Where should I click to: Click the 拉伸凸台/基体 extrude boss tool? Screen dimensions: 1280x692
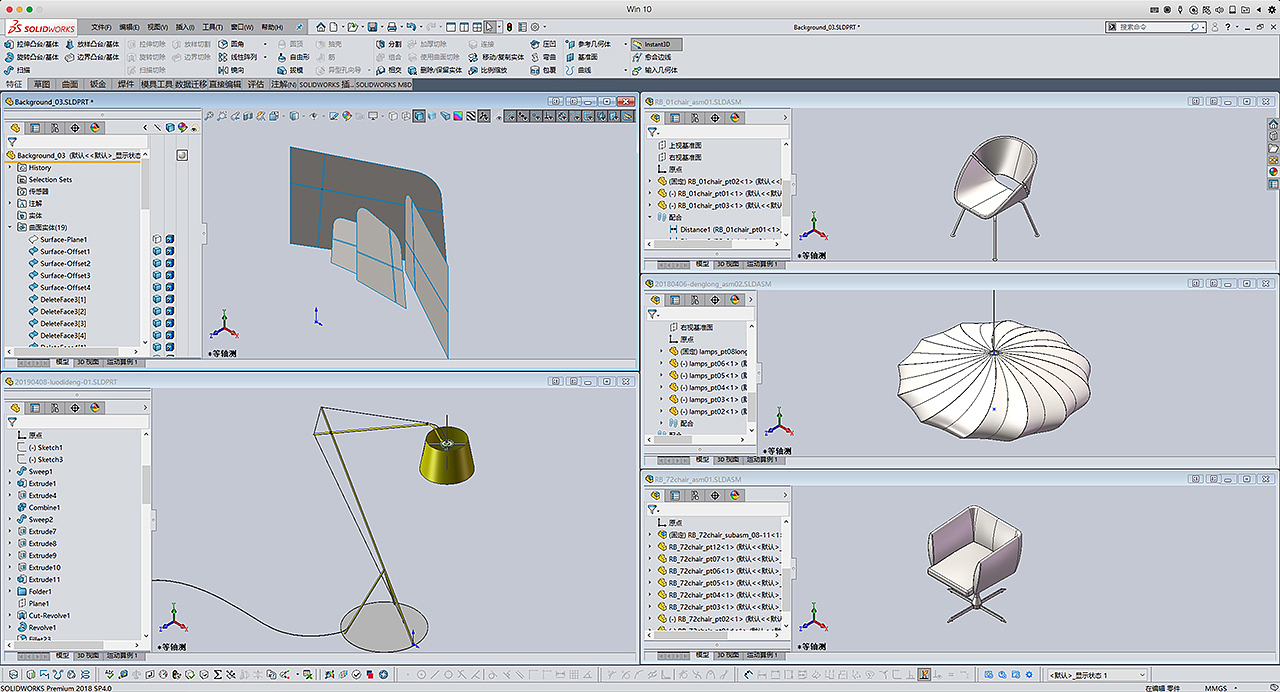[x=31, y=44]
